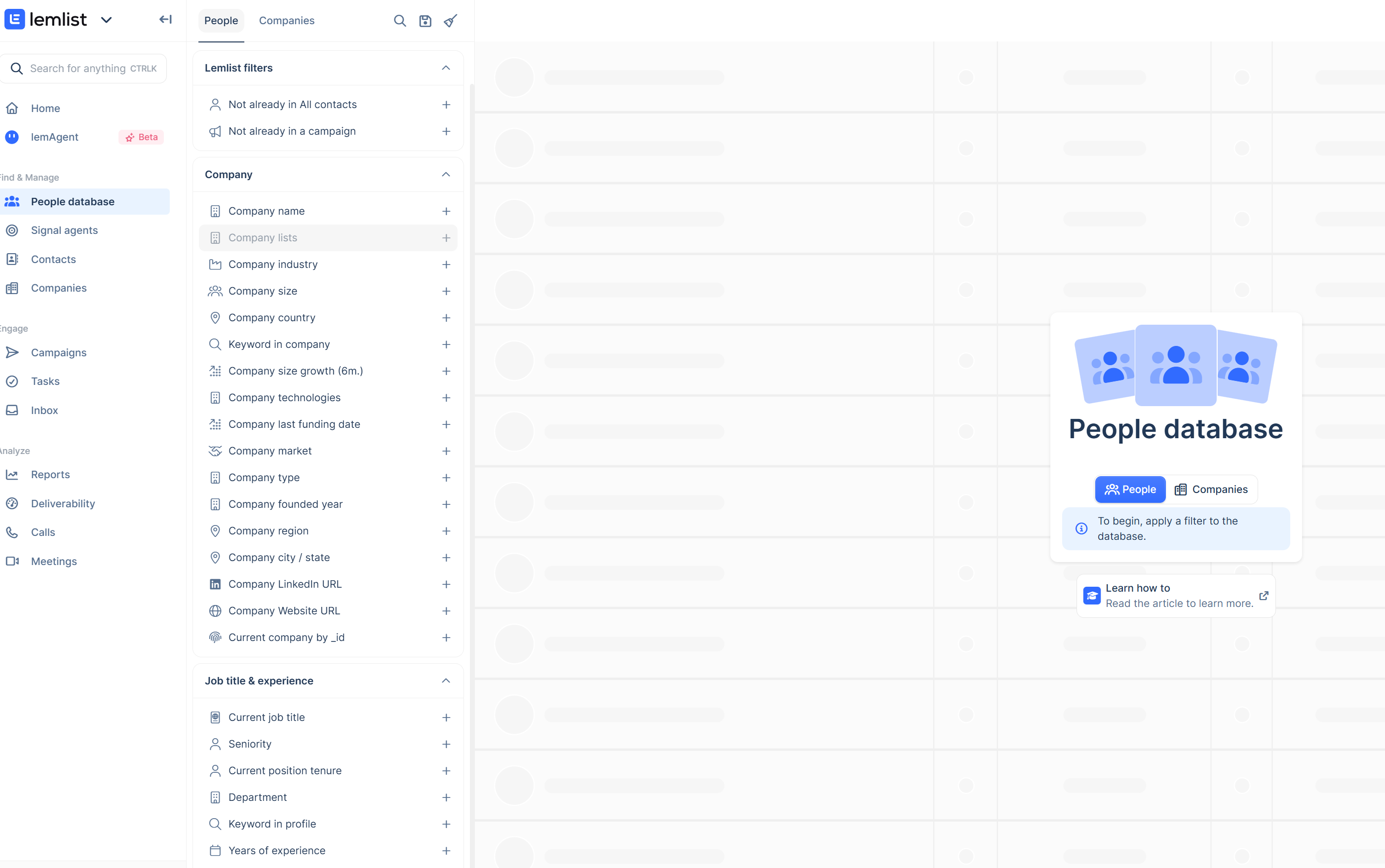Screen dimensions: 1385x868
Task: Click the Tasks checkmark icon
Action: [x=12, y=381]
